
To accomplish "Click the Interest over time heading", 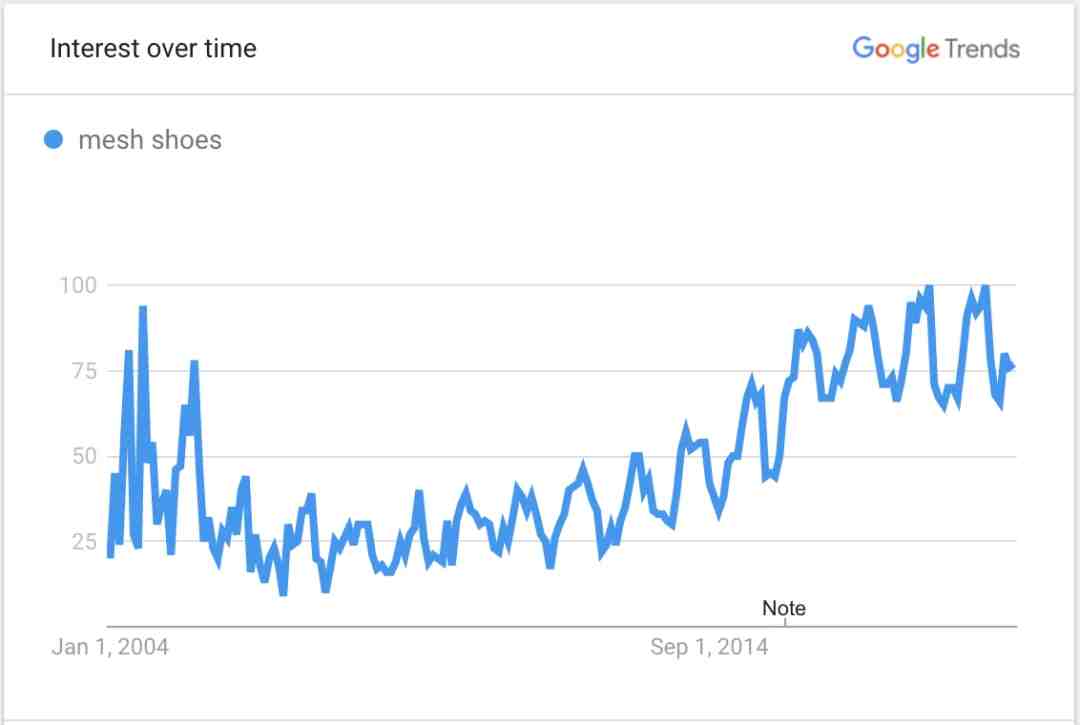I will (153, 48).
